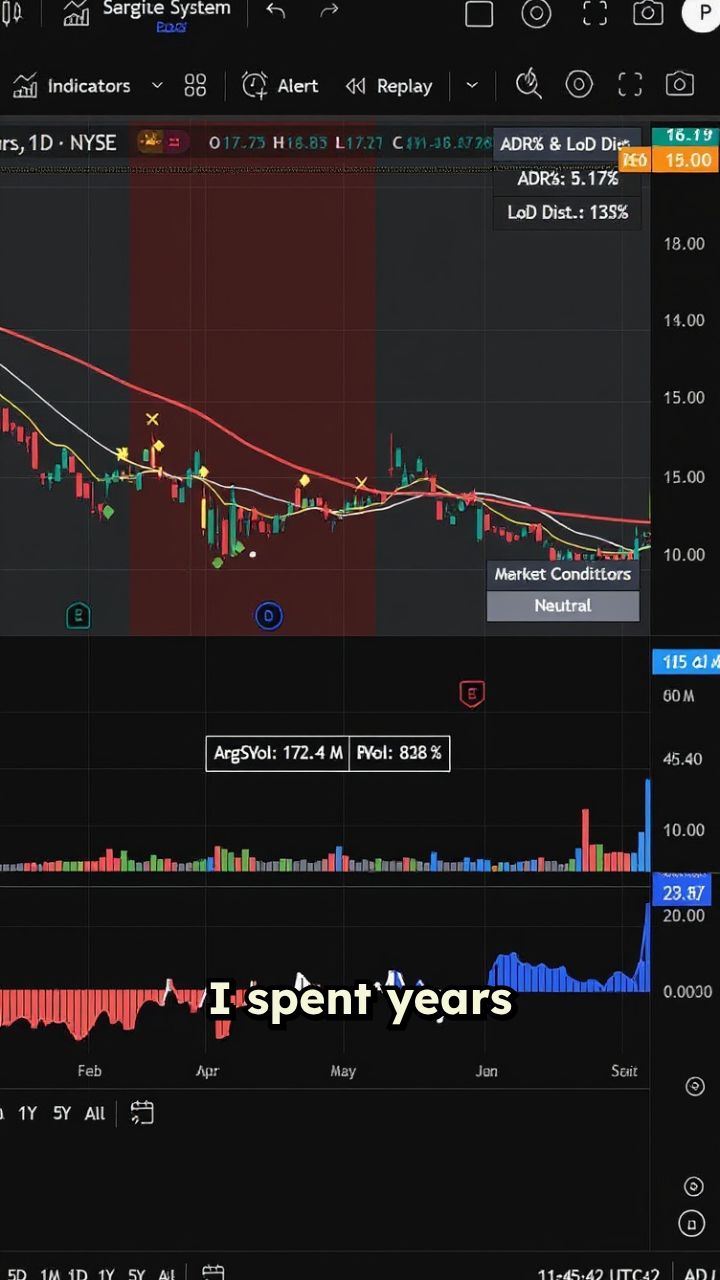Start Bar Replay mode
The width and height of the screenshot is (720, 1280).
click(x=389, y=86)
